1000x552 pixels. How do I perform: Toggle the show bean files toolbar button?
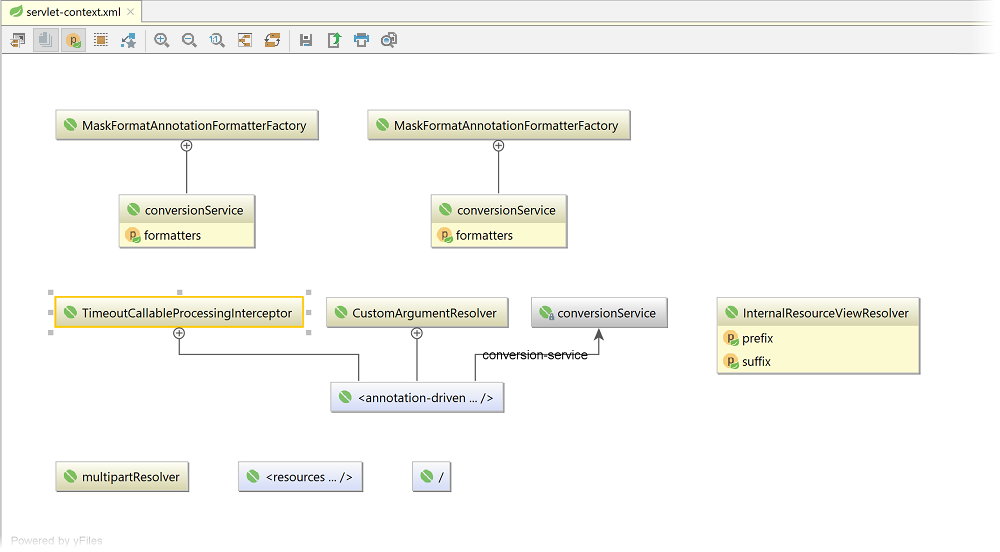[46, 40]
